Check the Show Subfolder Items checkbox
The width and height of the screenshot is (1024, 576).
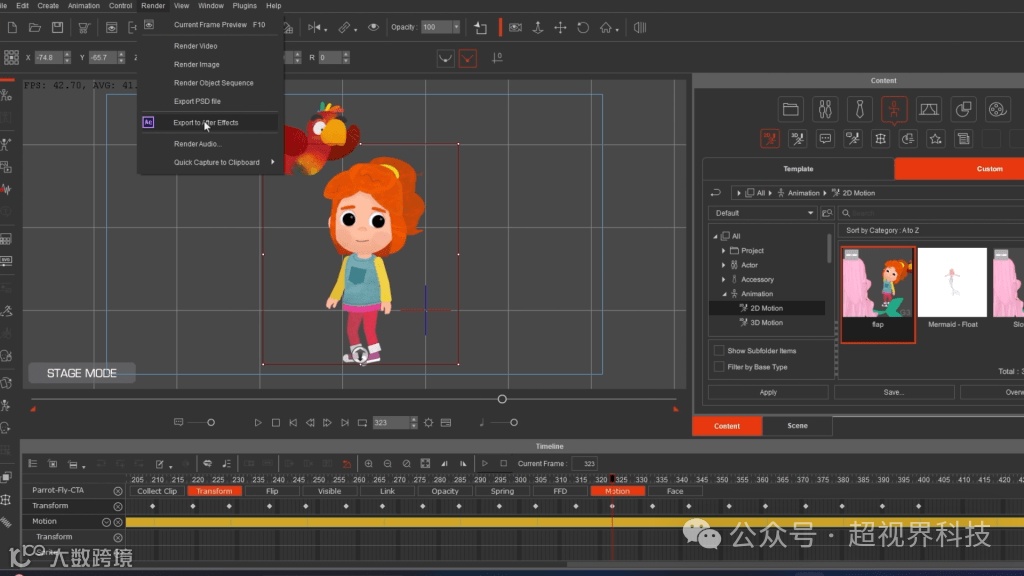pos(719,351)
